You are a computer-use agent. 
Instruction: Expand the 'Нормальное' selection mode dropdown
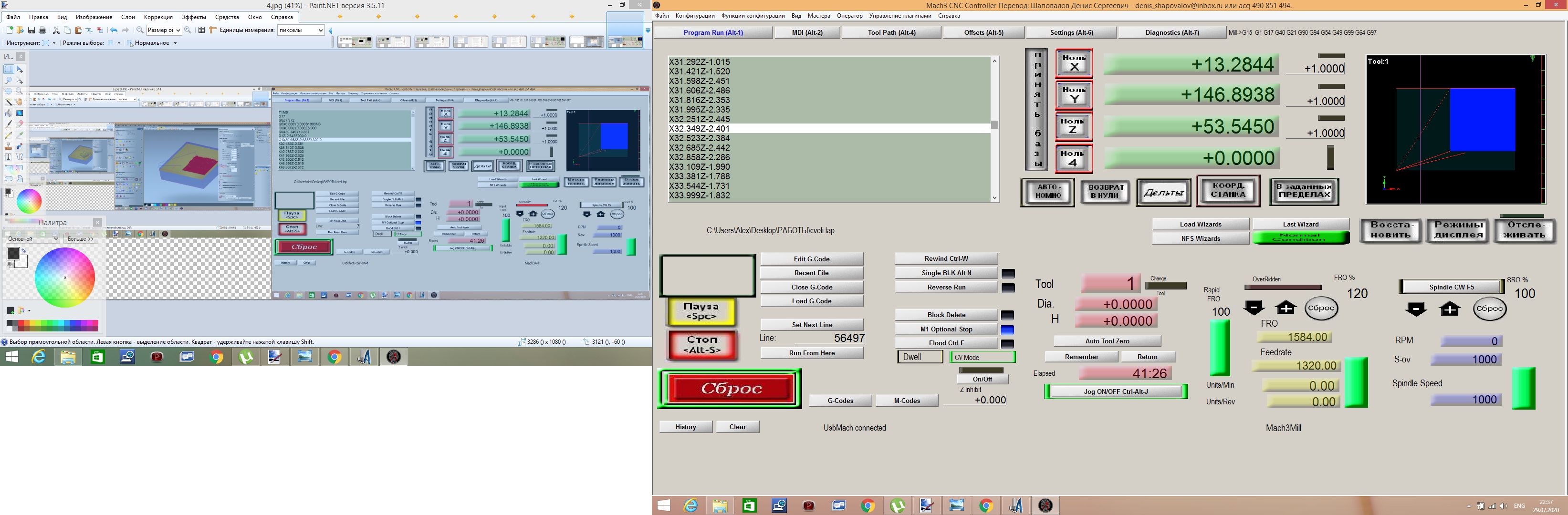pos(175,43)
